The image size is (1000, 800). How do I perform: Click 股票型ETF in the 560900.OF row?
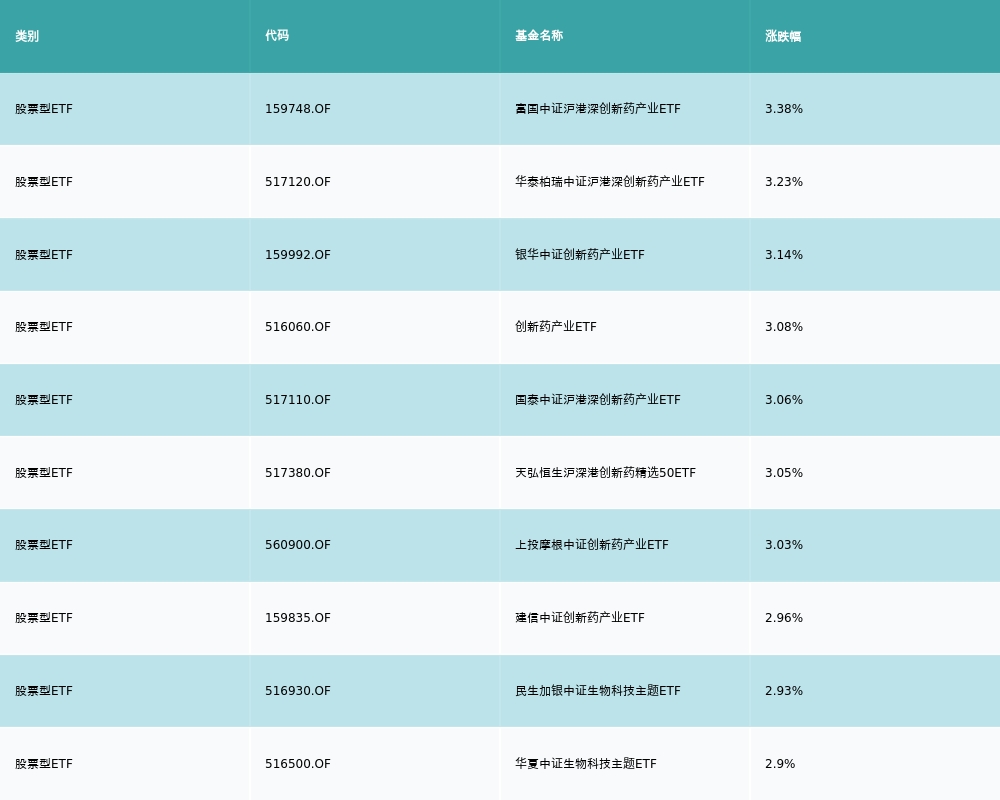point(44,545)
